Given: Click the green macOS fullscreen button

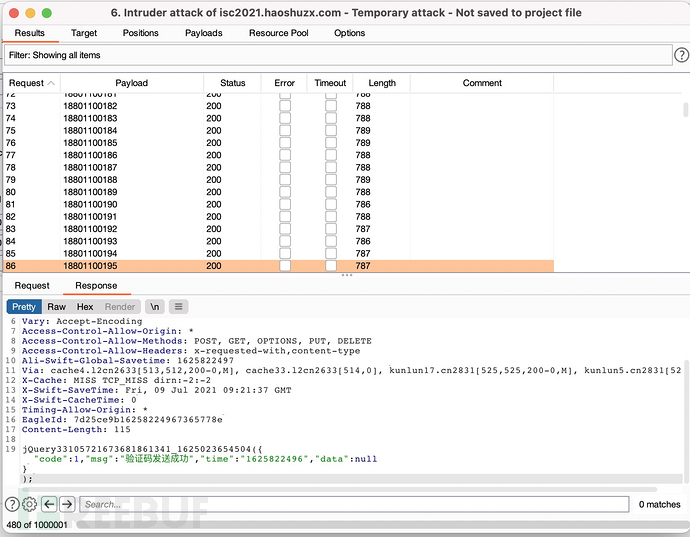Looking at the screenshot, I should point(47,13).
